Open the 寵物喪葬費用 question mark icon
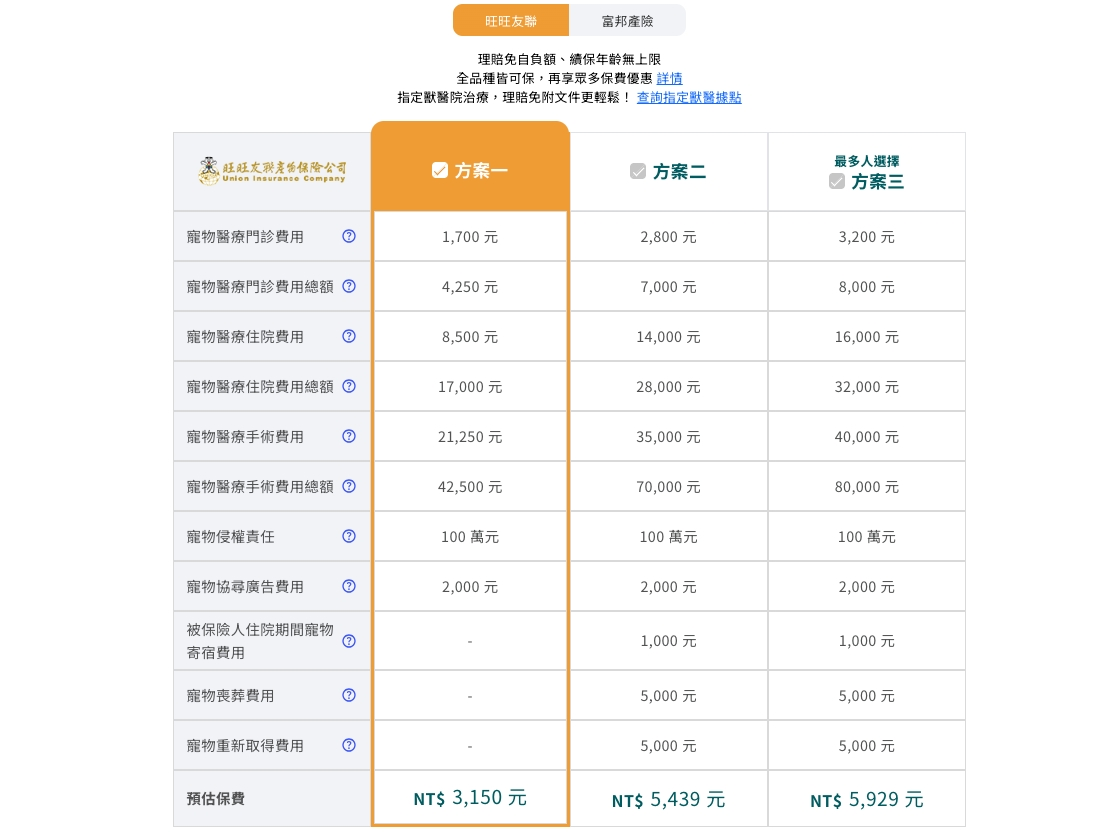The height and width of the screenshot is (834, 1107). 348,695
